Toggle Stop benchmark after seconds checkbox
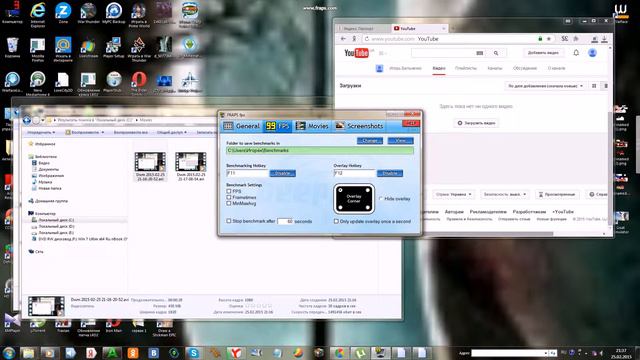 tap(229, 221)
